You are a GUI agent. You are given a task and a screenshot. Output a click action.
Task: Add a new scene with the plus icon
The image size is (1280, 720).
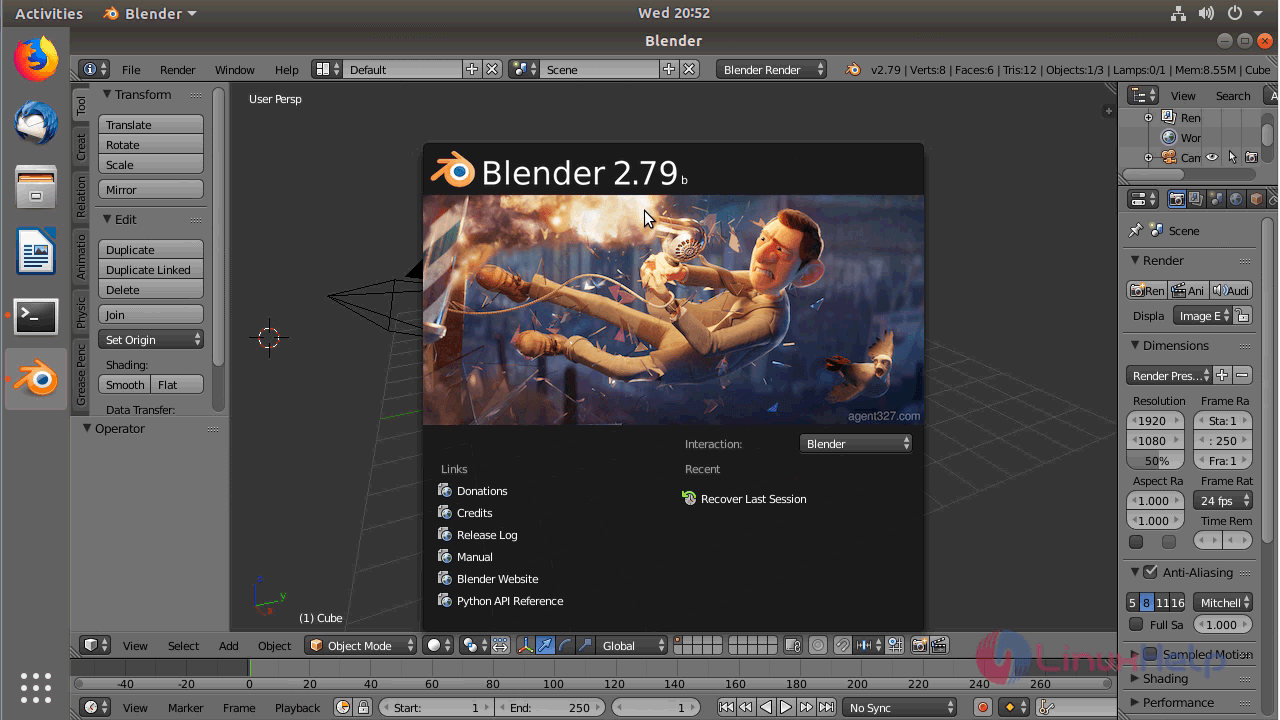669,69
